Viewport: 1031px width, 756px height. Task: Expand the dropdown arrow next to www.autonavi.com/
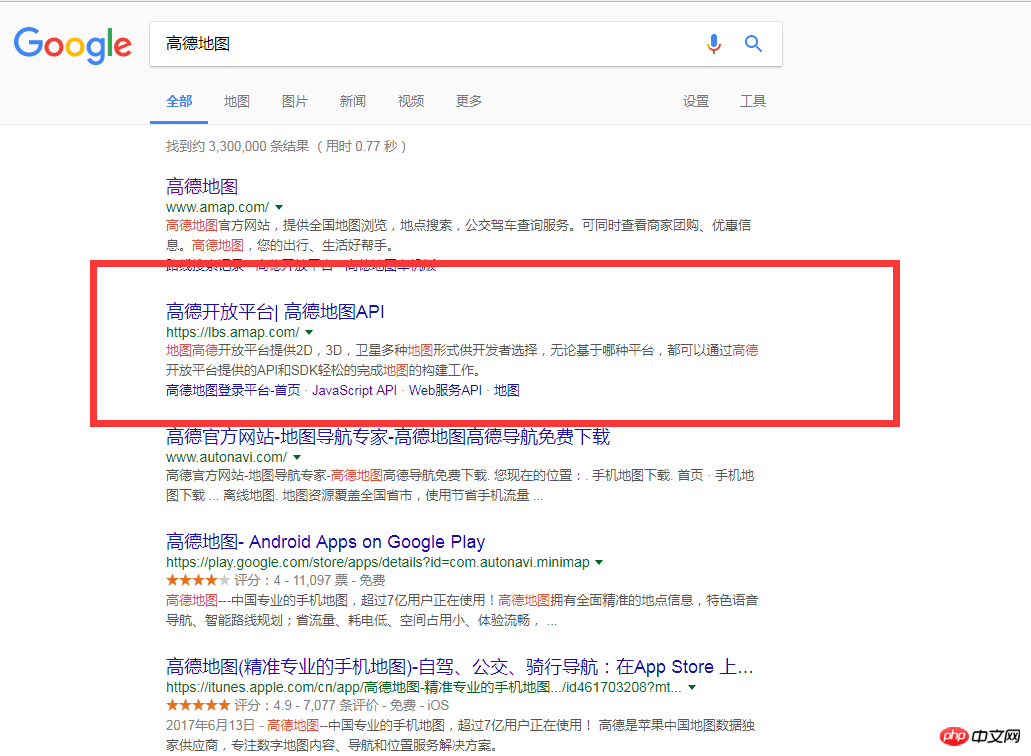tap(297, 458)
